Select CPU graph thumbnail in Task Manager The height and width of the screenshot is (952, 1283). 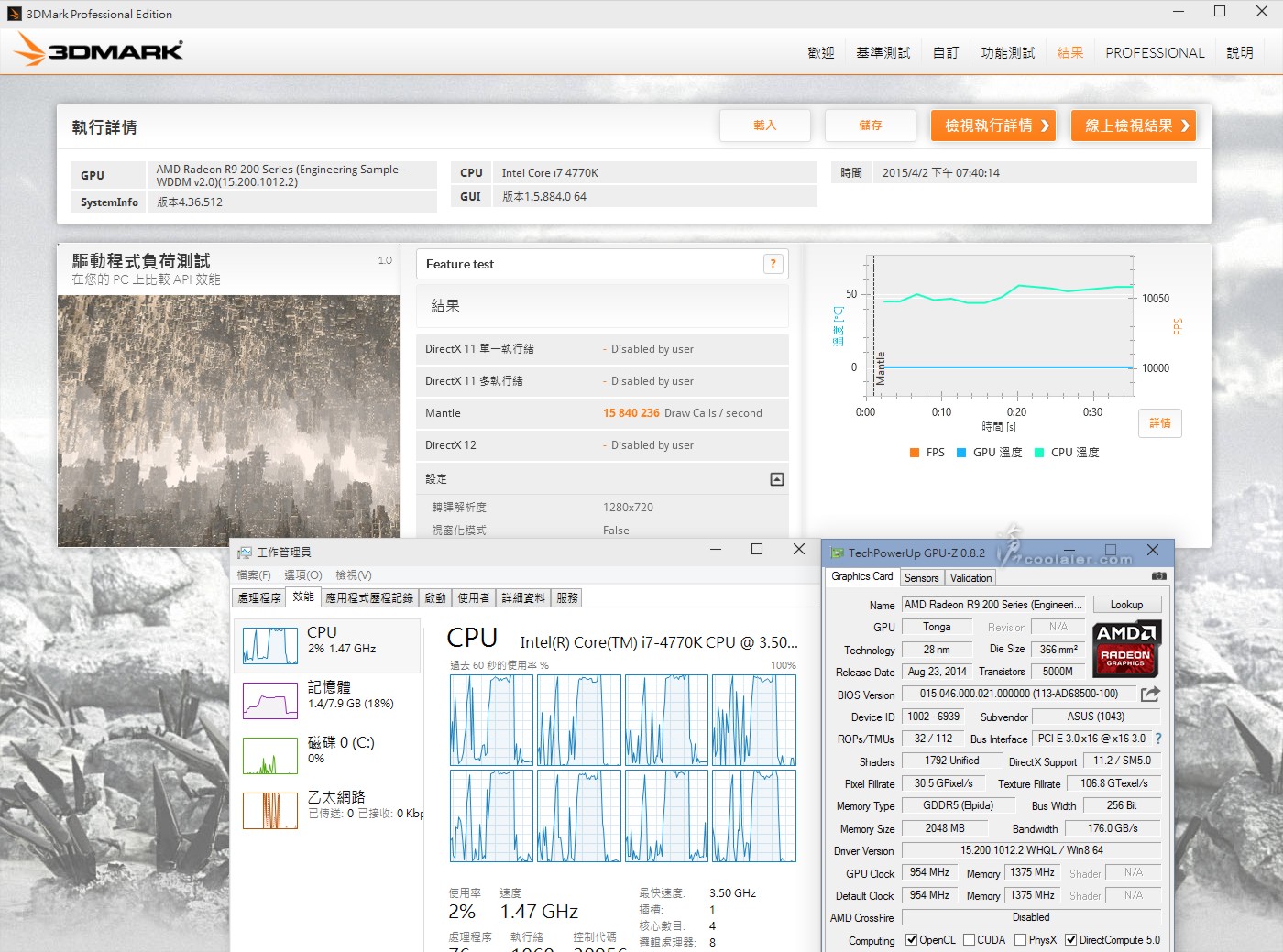coord(270,645)
